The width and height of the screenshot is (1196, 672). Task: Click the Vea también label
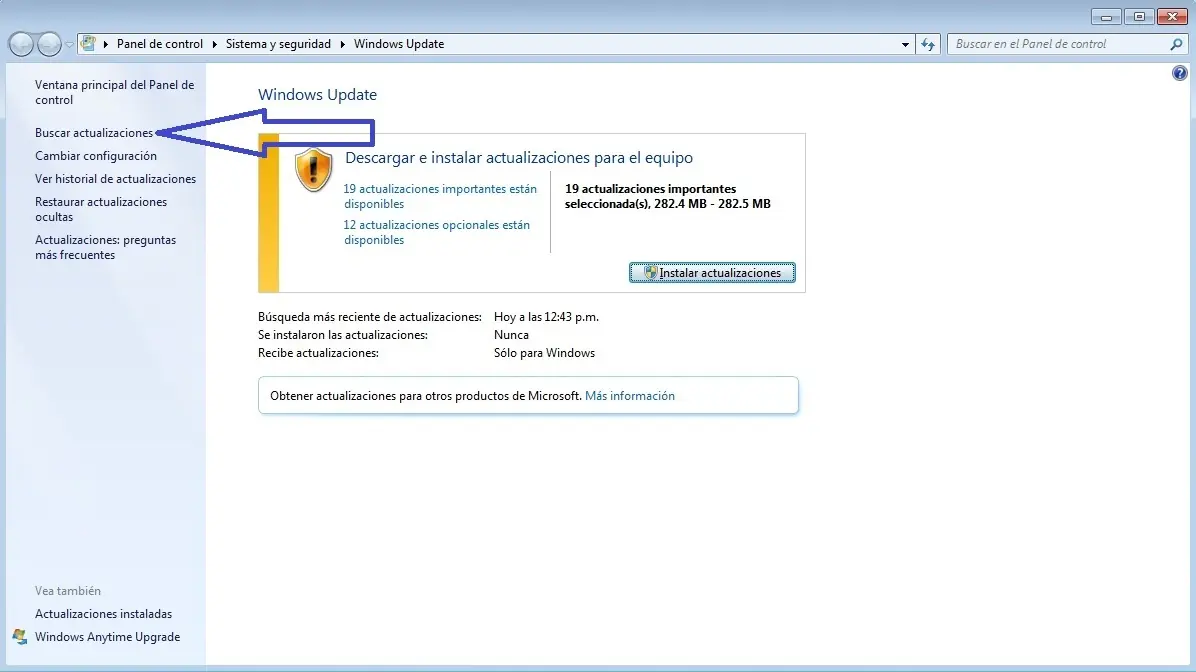(x=68, y=590)
